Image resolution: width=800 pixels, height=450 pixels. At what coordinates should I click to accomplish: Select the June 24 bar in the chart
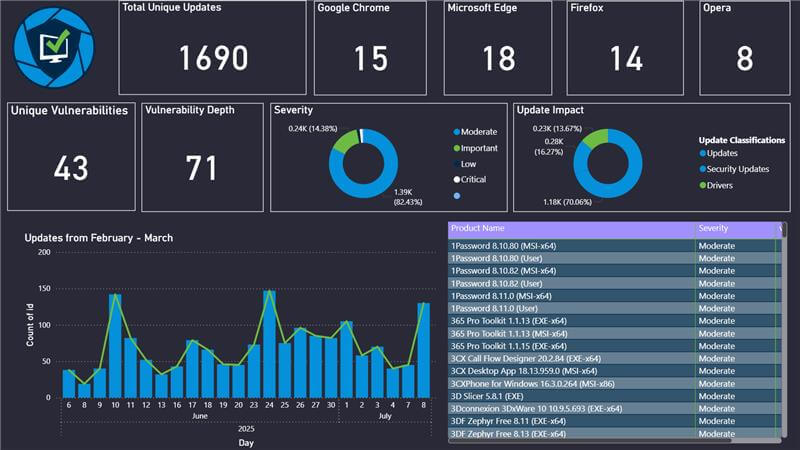tap(269, 344)
